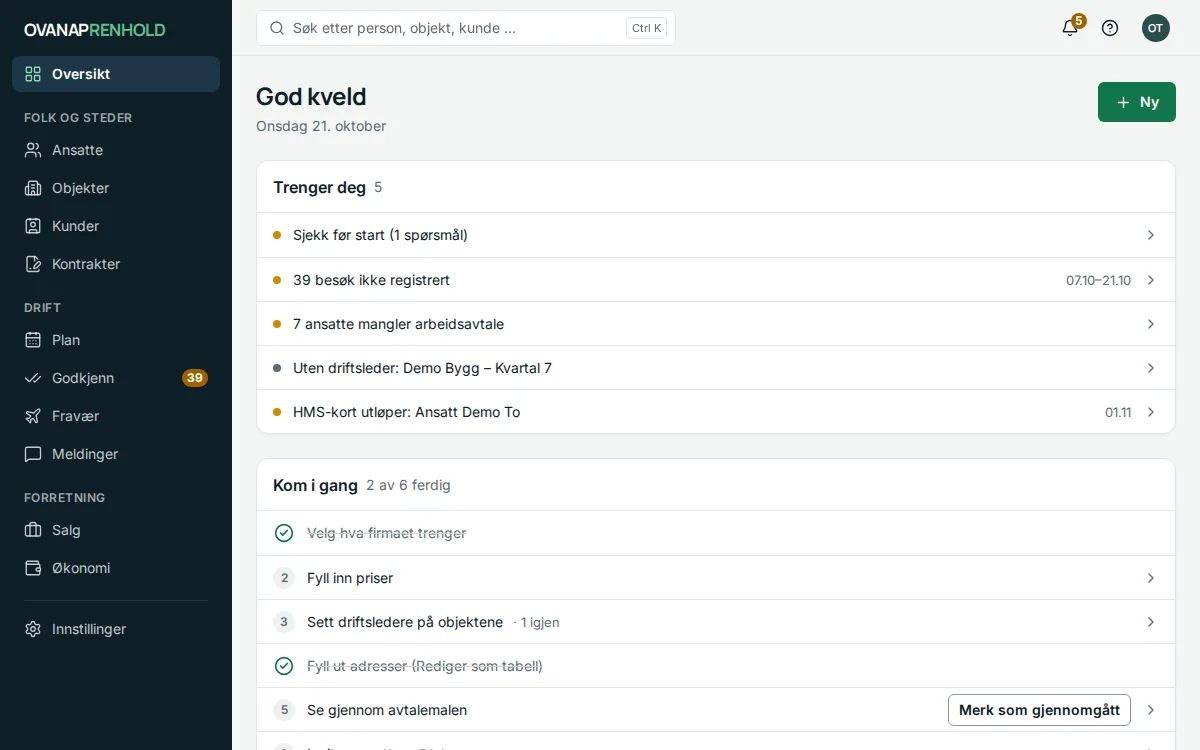This screenshot has width=1200, height=750.
Task: Click the Meldinger chat bubble icon
Action: point(33,454)
